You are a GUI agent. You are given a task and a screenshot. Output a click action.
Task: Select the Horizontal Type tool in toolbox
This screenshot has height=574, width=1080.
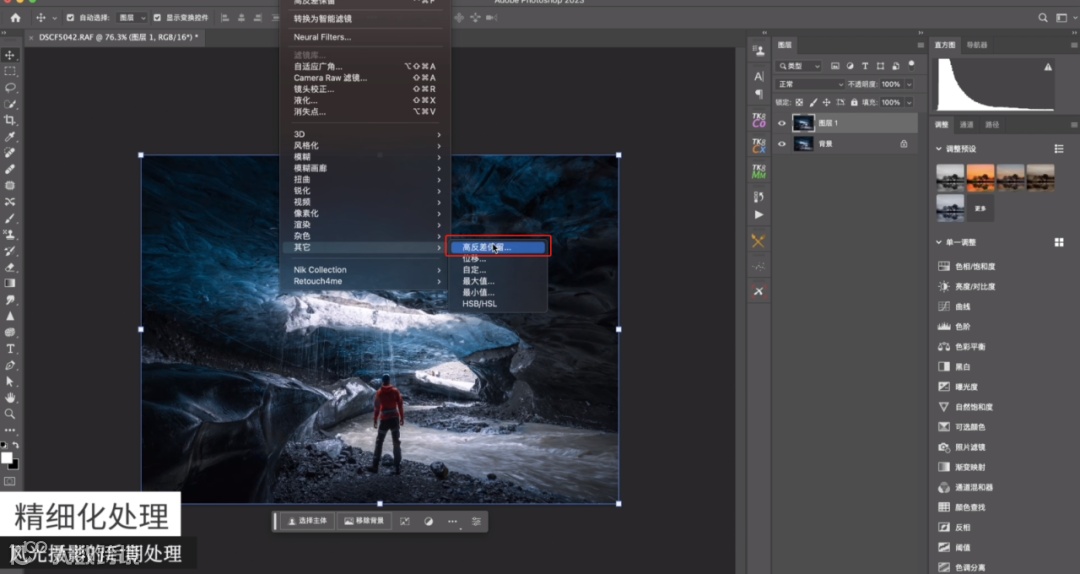(x=10, y=349)
